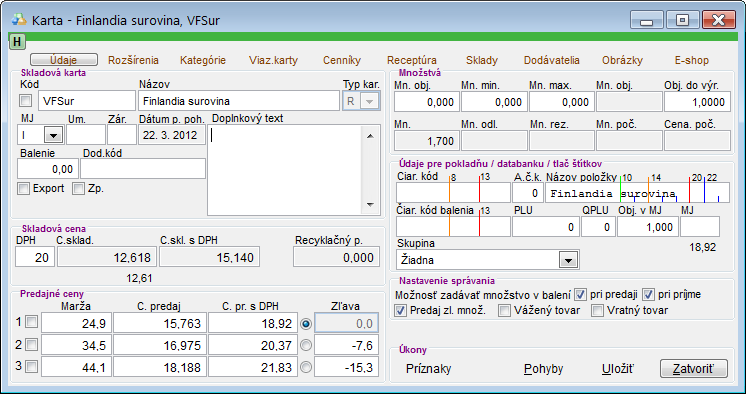Click the green H icon
Image resolution: width=747 pixels, height=395 pixels.
[18, 42]
